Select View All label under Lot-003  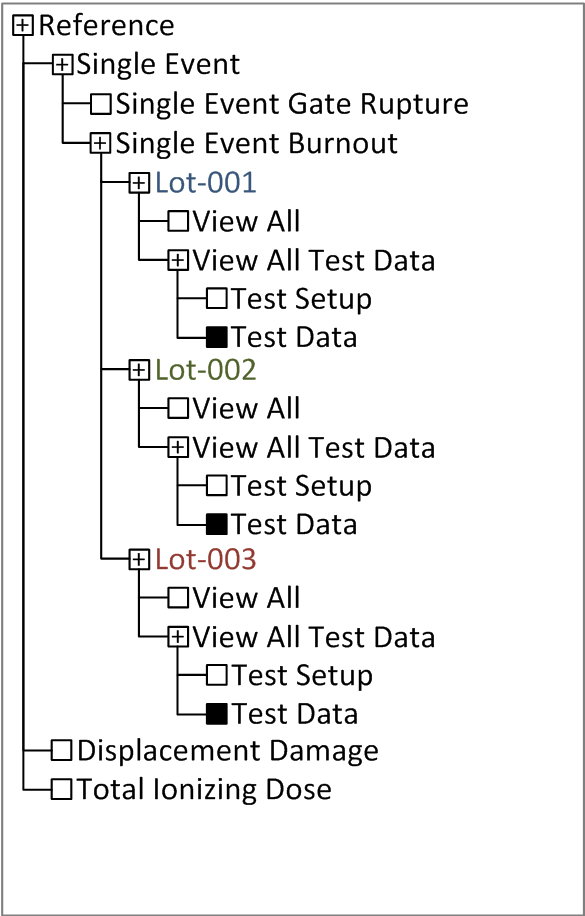(x=247, y=598)
